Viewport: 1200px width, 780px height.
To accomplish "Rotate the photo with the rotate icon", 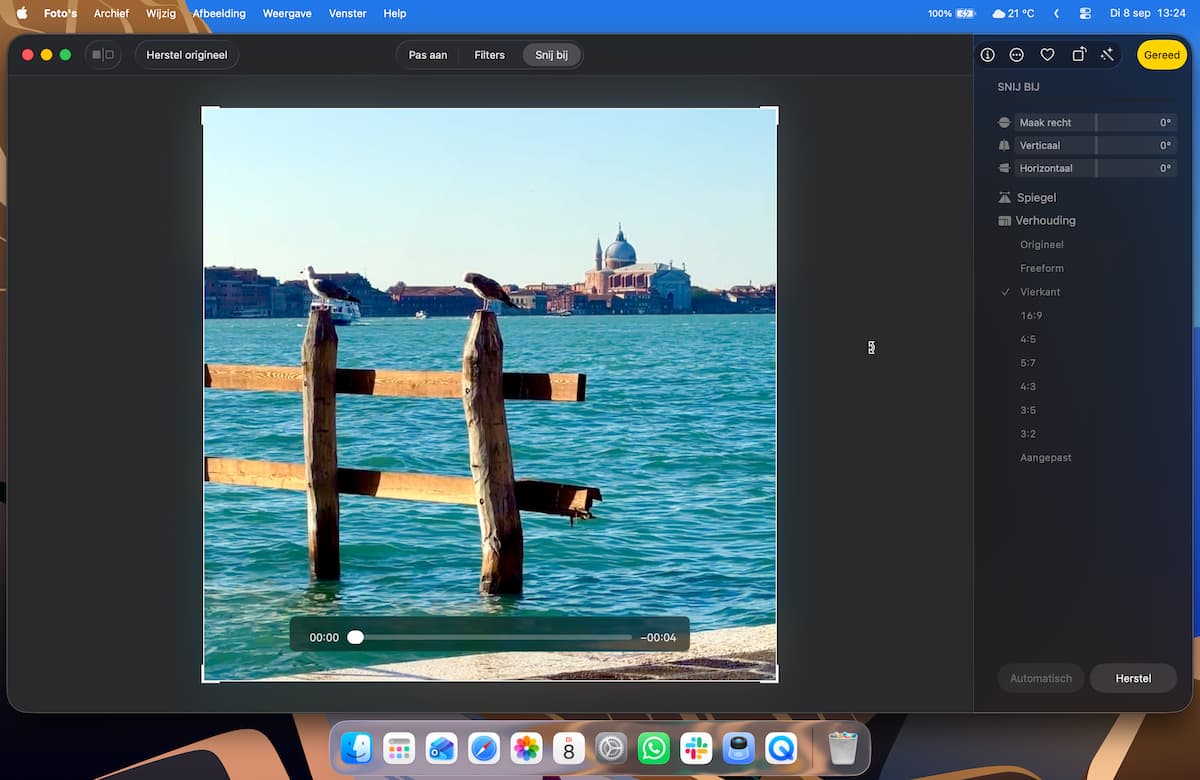I will 1078,55.
